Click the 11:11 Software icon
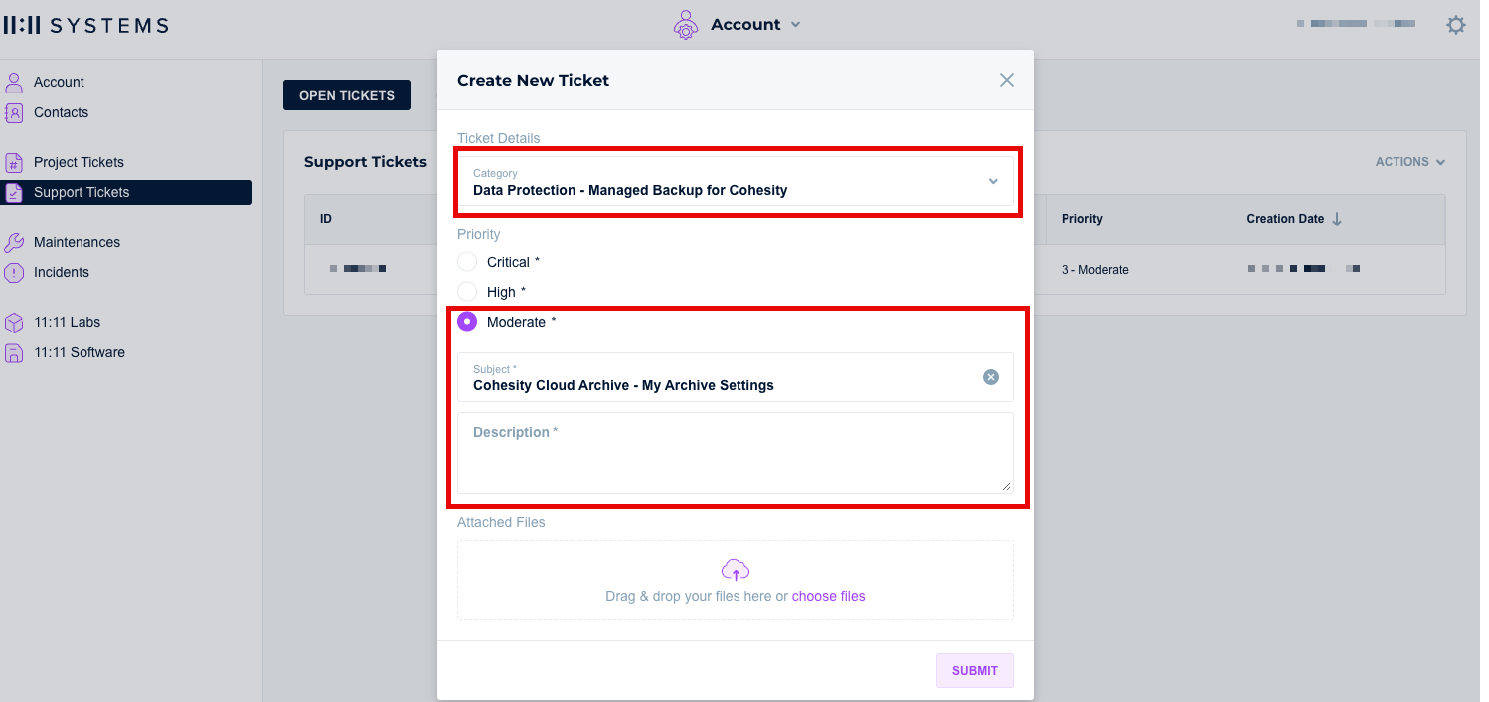 coord(14,352)
